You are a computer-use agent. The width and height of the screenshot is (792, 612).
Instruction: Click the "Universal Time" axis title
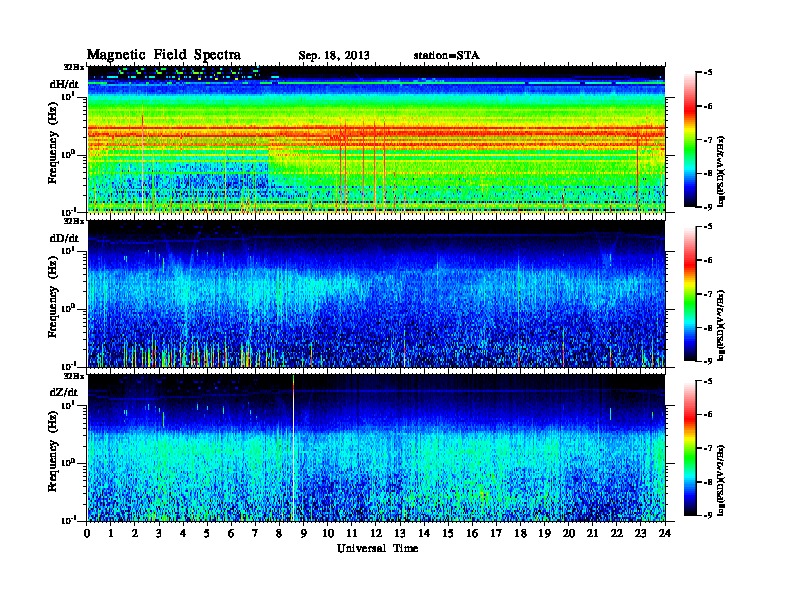pos(377,548)
